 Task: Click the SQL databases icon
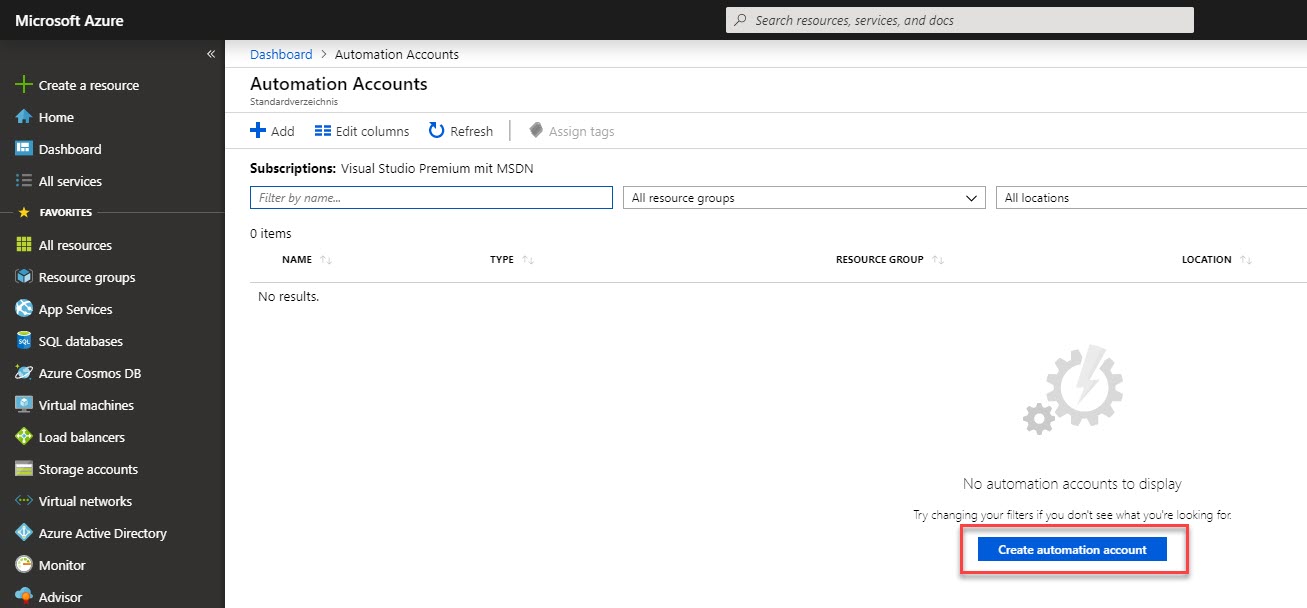(24, 341)
